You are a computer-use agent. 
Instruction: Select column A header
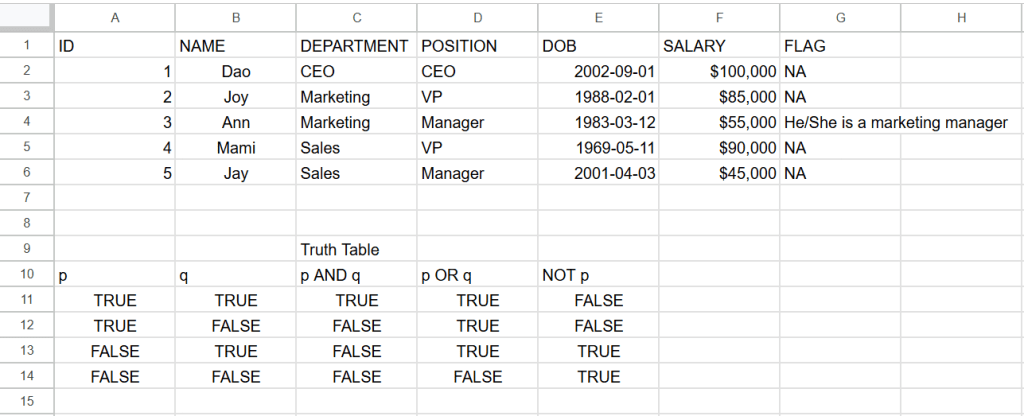point(115,17)
